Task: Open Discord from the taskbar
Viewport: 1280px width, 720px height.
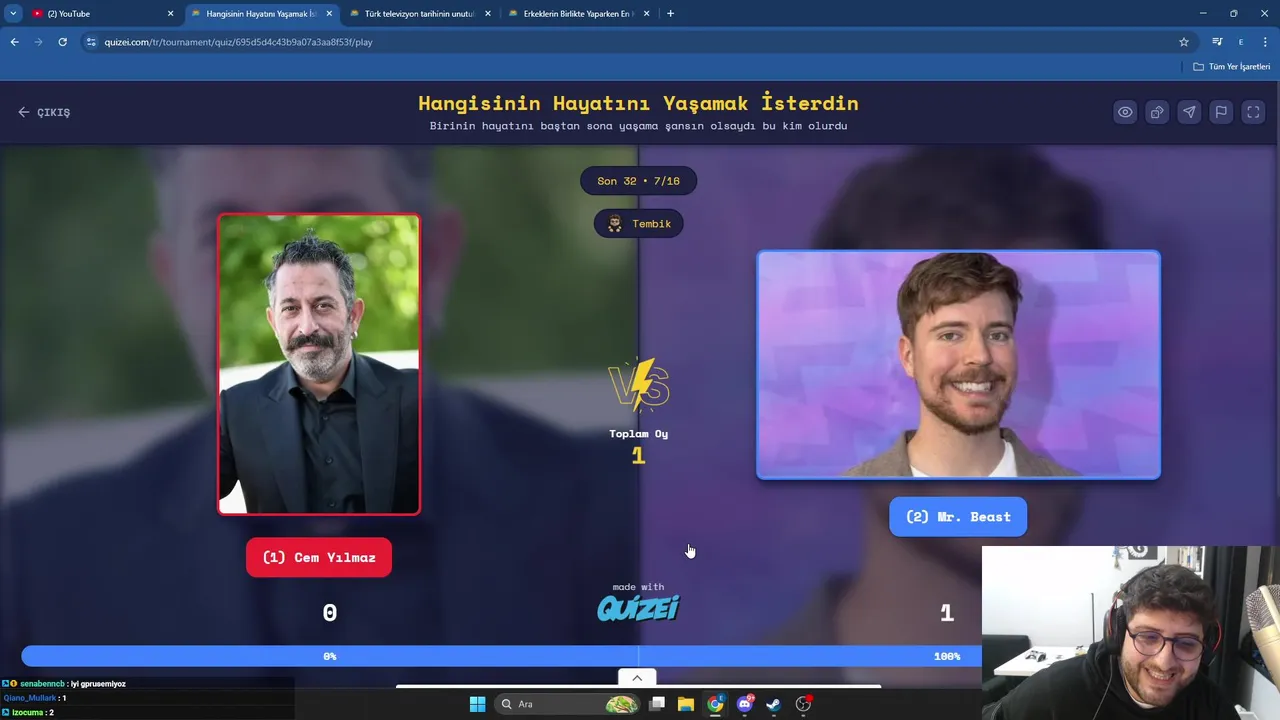Action: [x=744, y=704]
